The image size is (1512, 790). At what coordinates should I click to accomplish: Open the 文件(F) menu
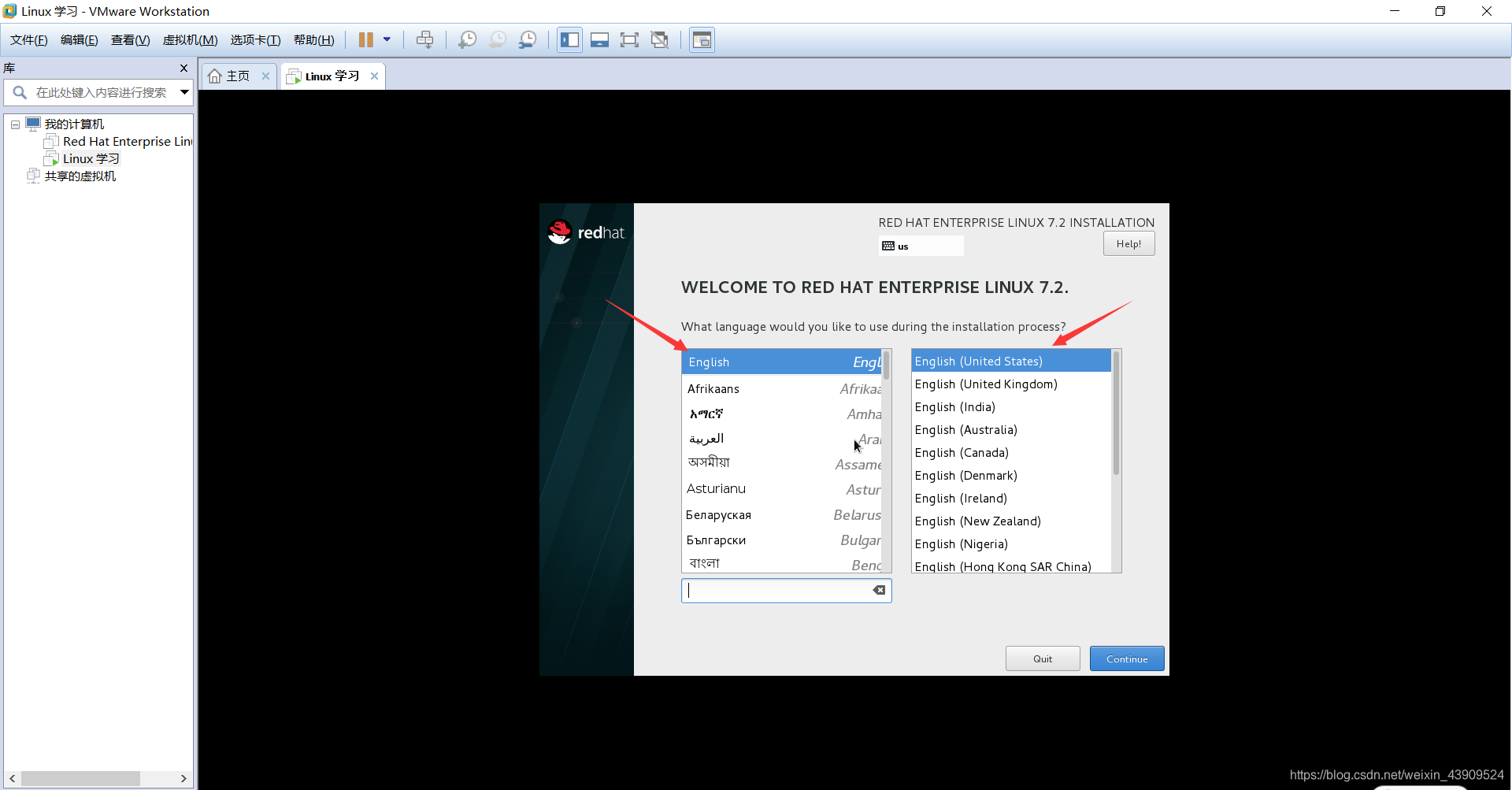point(29,40)
